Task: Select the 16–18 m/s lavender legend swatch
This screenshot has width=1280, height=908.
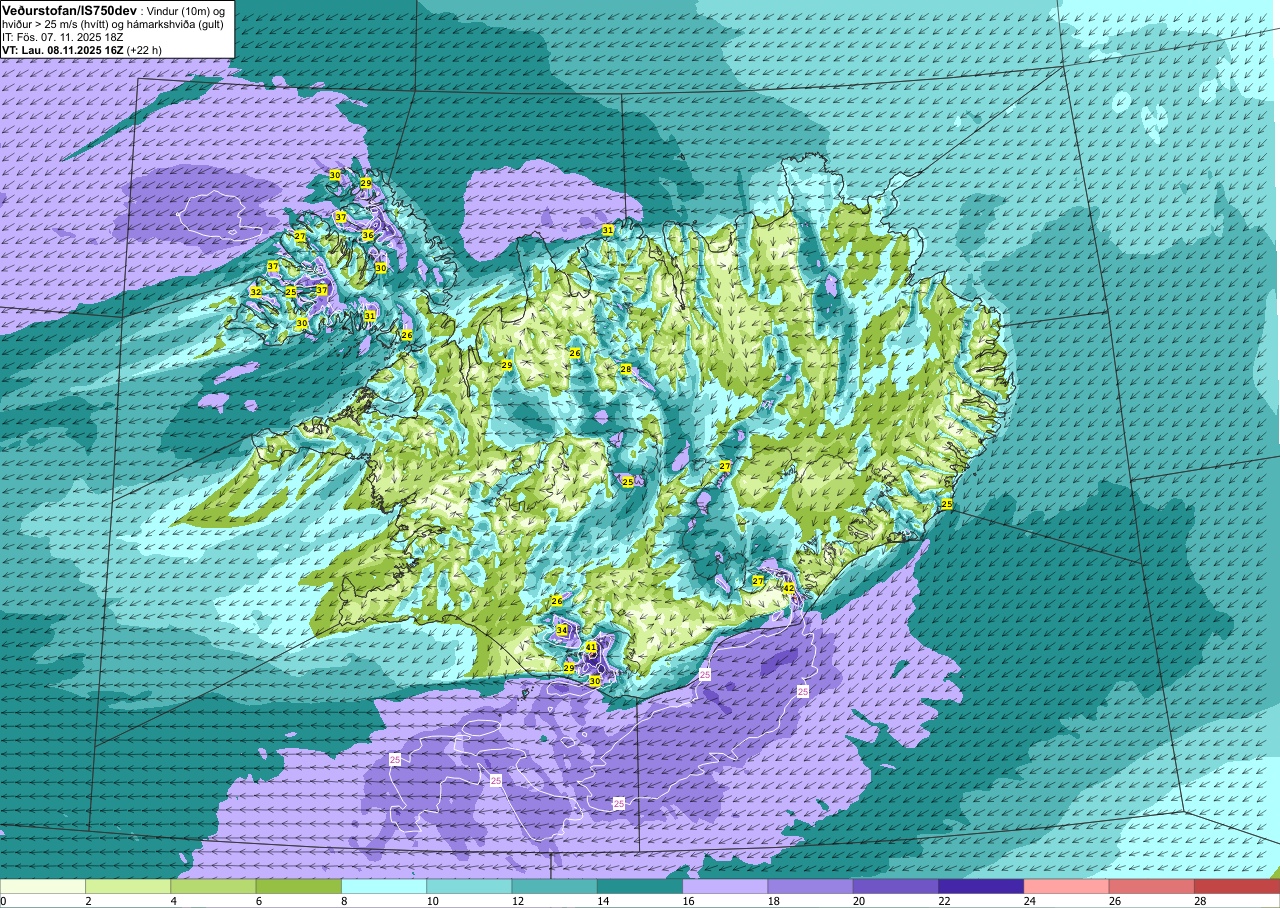Action: [725, 886]
